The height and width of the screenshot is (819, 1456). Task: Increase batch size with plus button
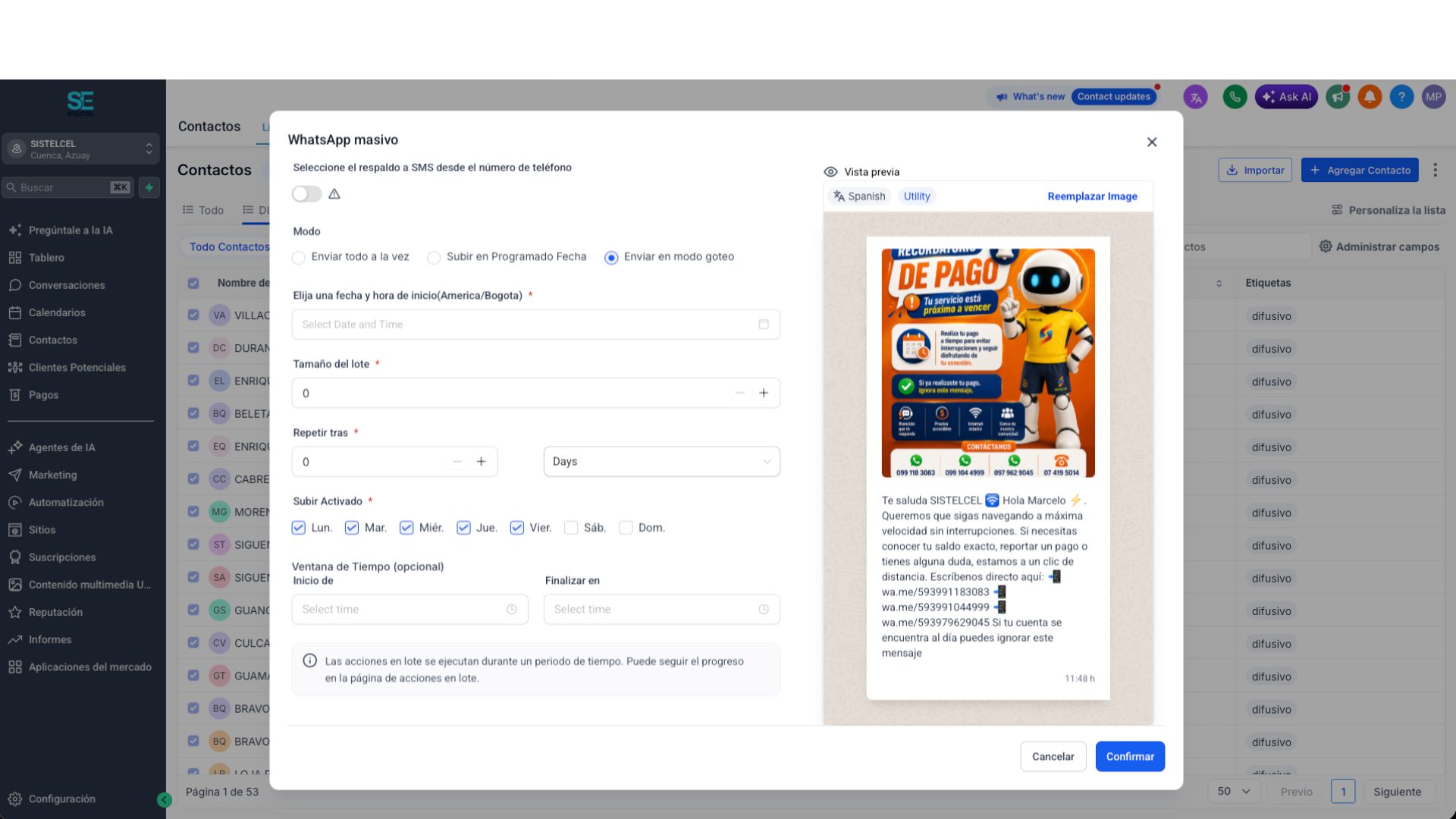(x=764, y=393)
